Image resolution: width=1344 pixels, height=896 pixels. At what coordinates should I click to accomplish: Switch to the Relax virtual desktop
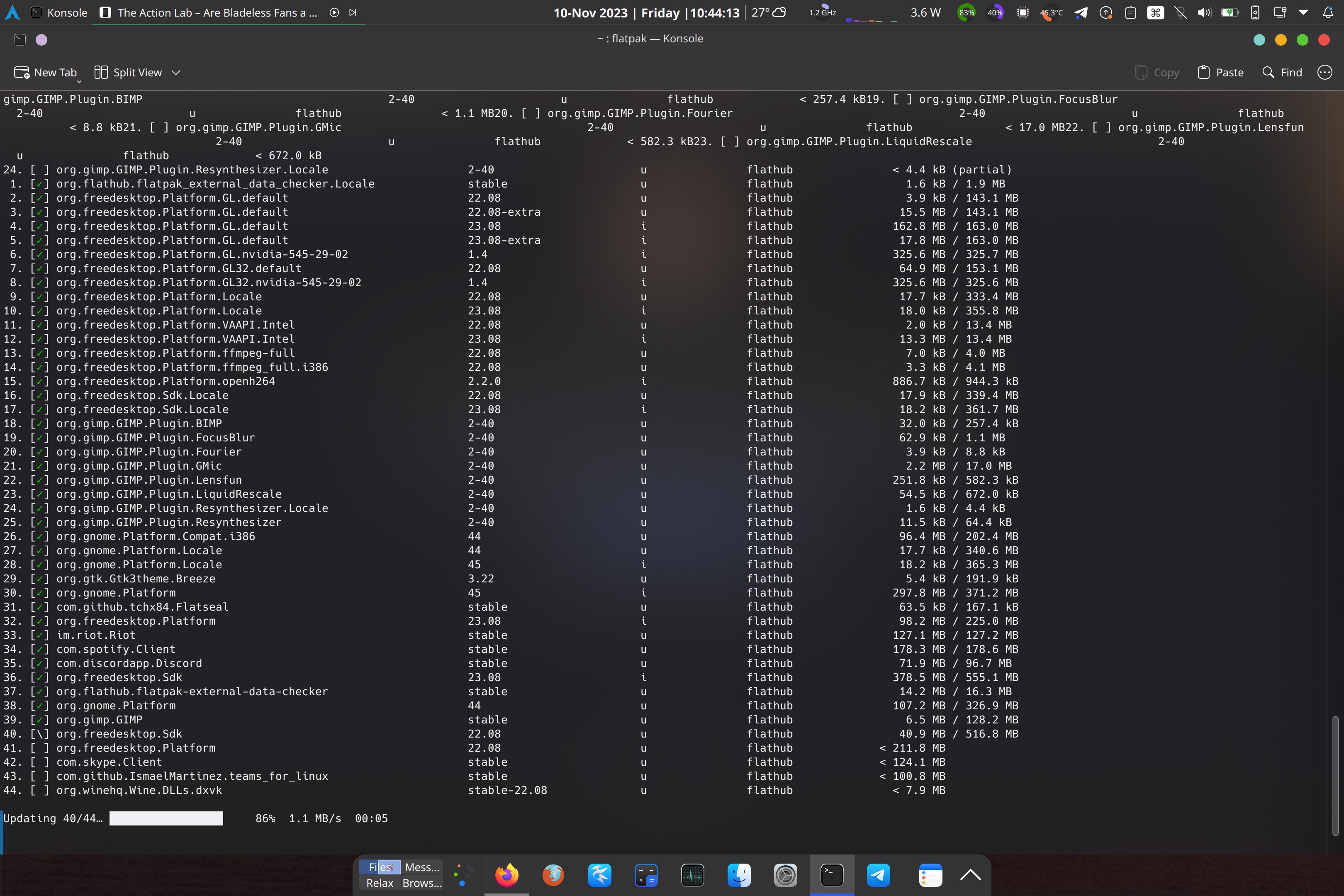pos(380,883)
